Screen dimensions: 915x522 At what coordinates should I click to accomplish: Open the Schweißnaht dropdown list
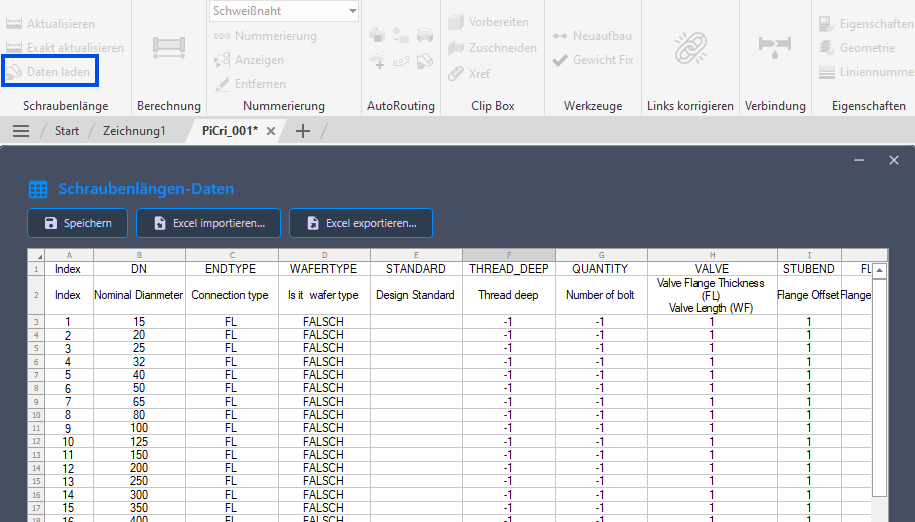[x=352, y=11]
